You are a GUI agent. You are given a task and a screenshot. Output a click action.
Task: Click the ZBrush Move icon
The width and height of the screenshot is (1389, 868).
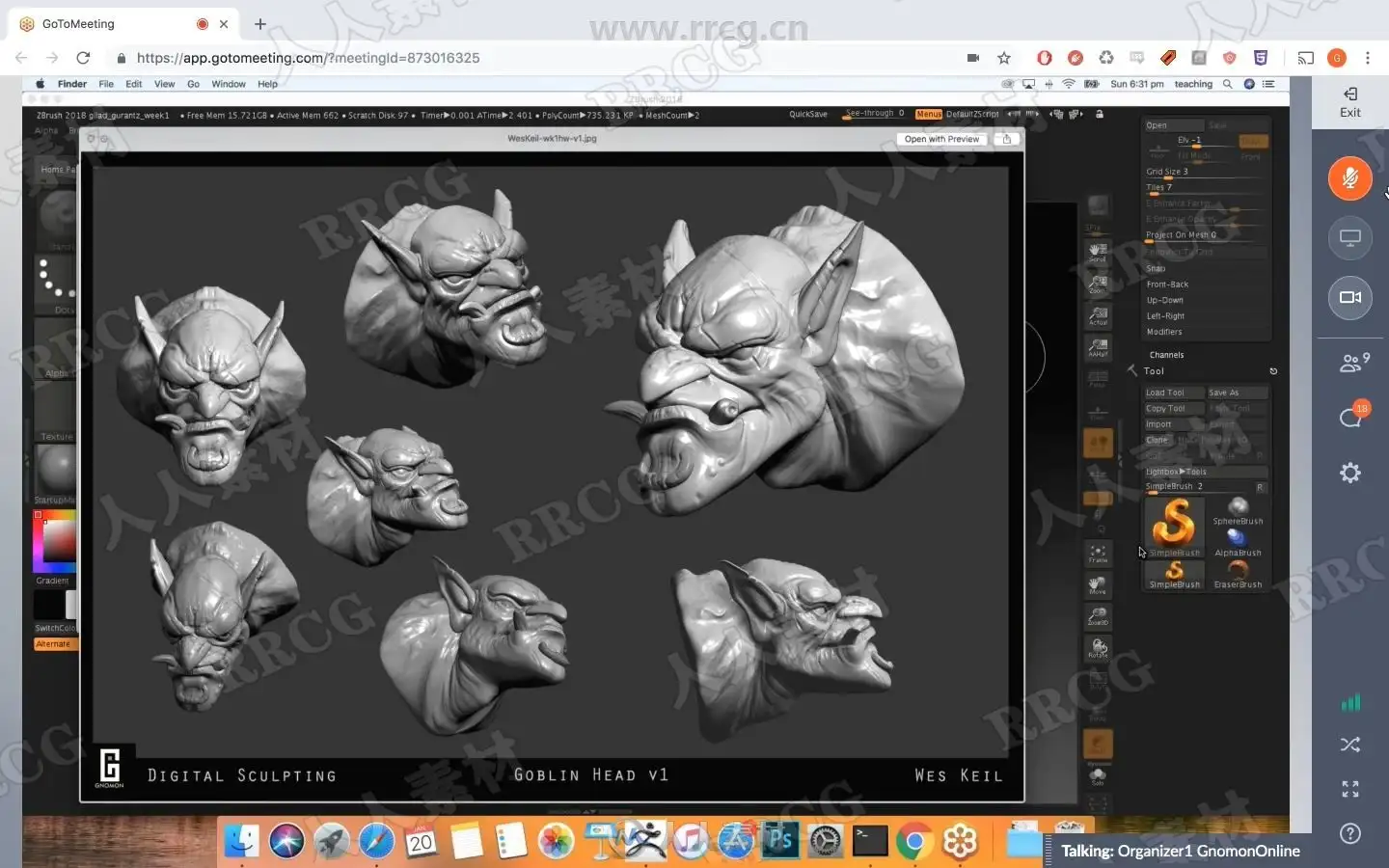pyautogui.click(x=1098, y=584)
